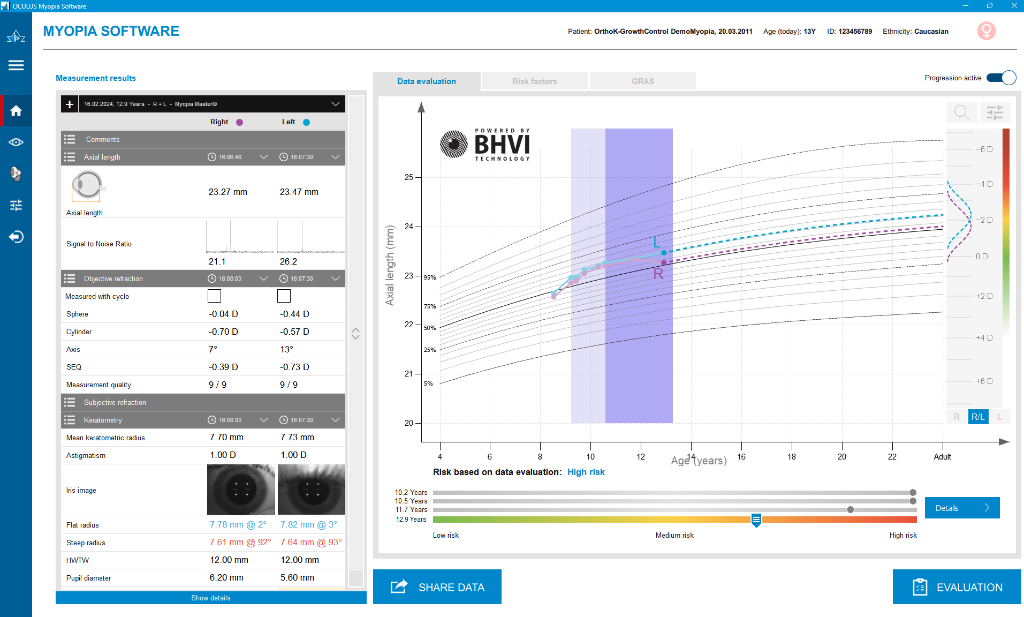This screenshot has height=617, width=1024.
Task: Add new measurement with plus icon
Action: click(70, 104)
